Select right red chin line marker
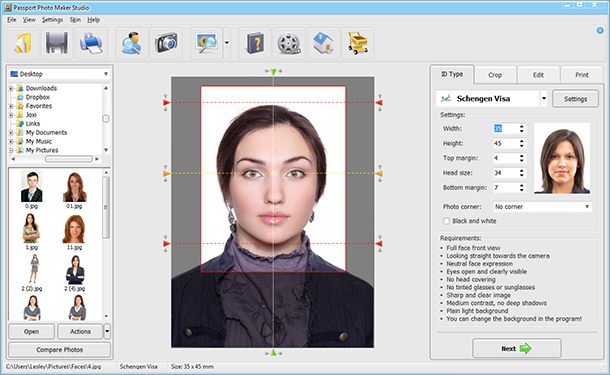The image size is (610, 375). tap(379, 244)
